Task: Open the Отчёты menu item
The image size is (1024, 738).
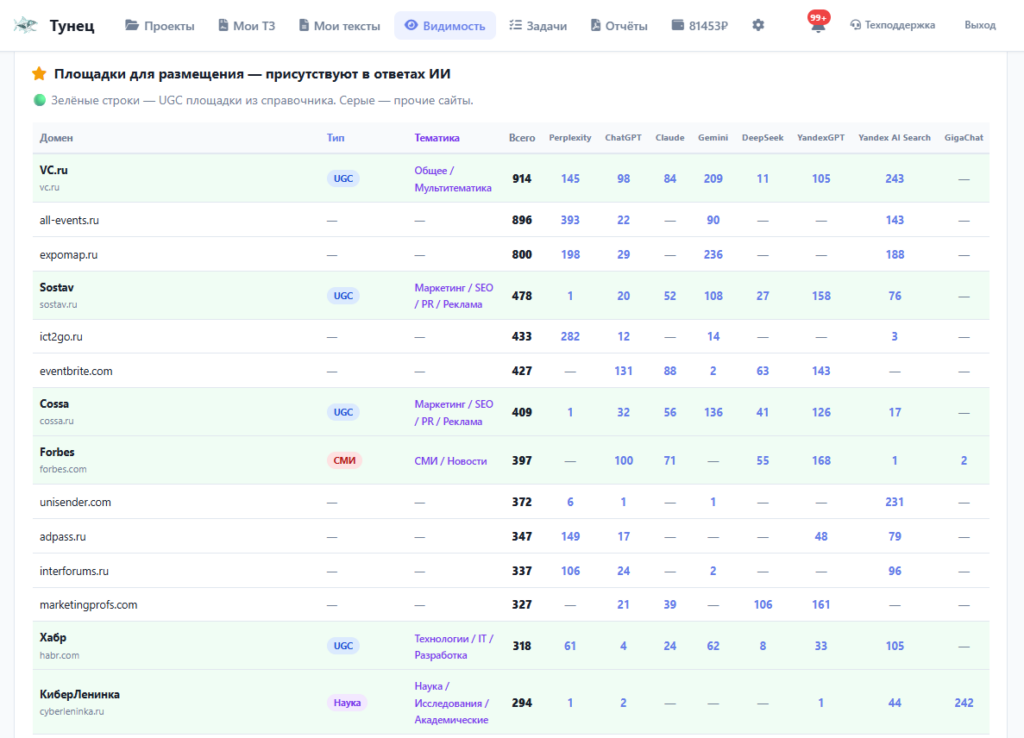Action: (x=619, y=25)
